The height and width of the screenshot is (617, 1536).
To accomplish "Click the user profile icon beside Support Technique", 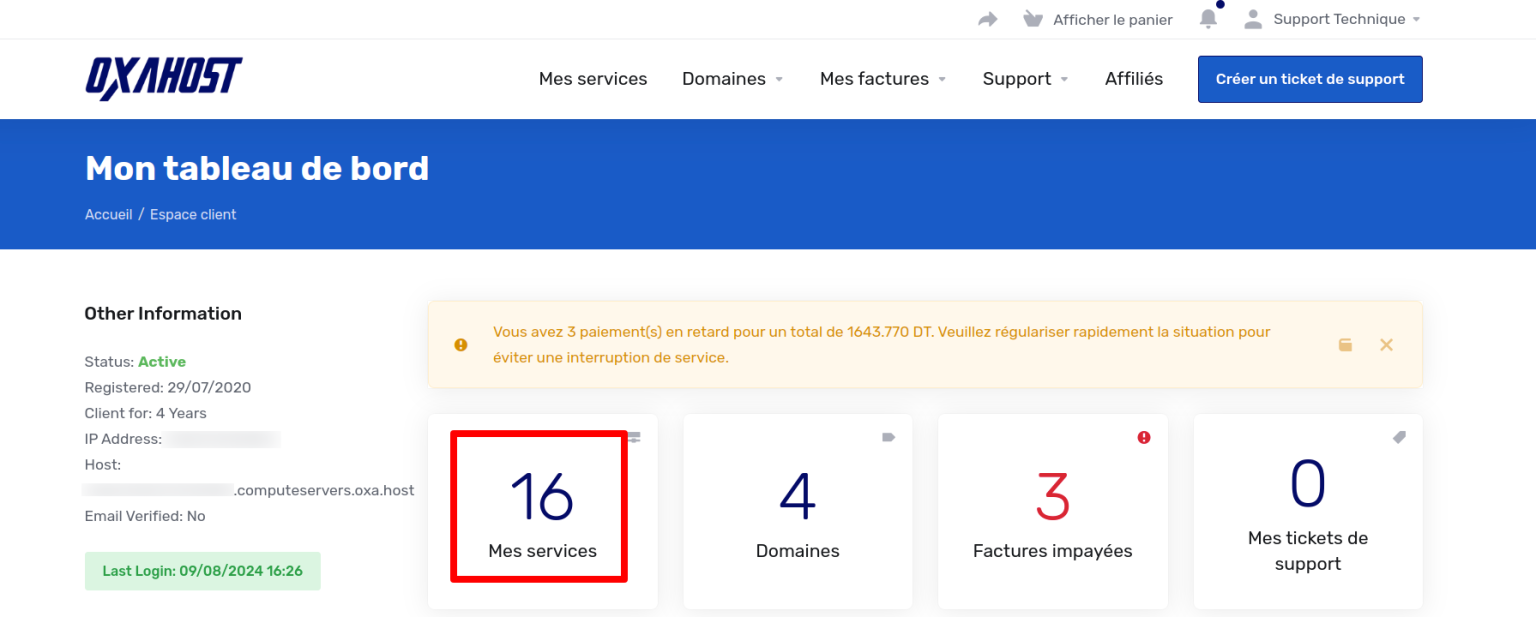I will (1253, 18).
